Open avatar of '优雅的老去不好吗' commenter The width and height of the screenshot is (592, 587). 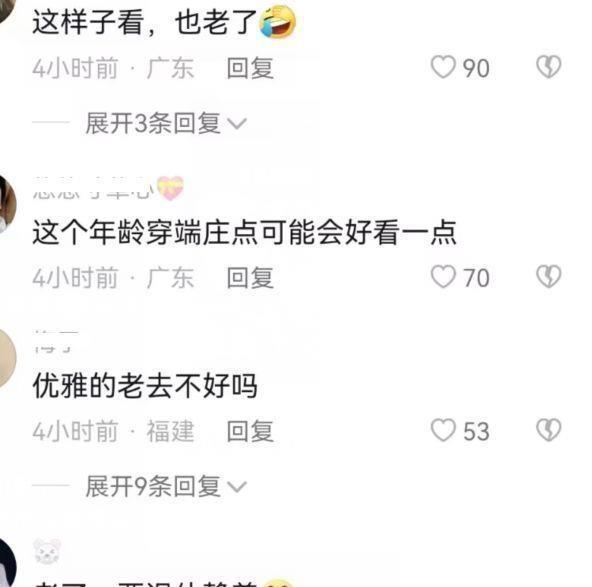[x=7, y=358]
